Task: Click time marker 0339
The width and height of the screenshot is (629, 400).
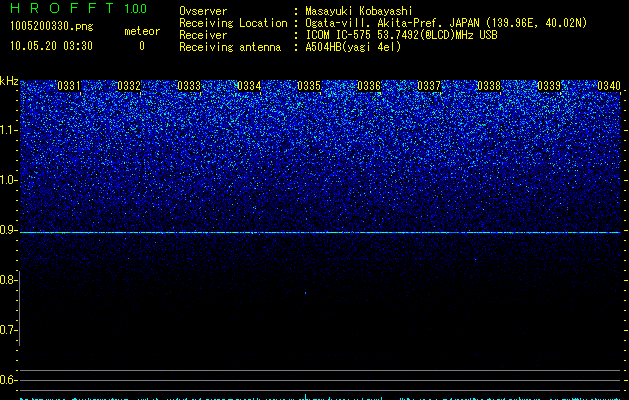Action: pos(549,86)
